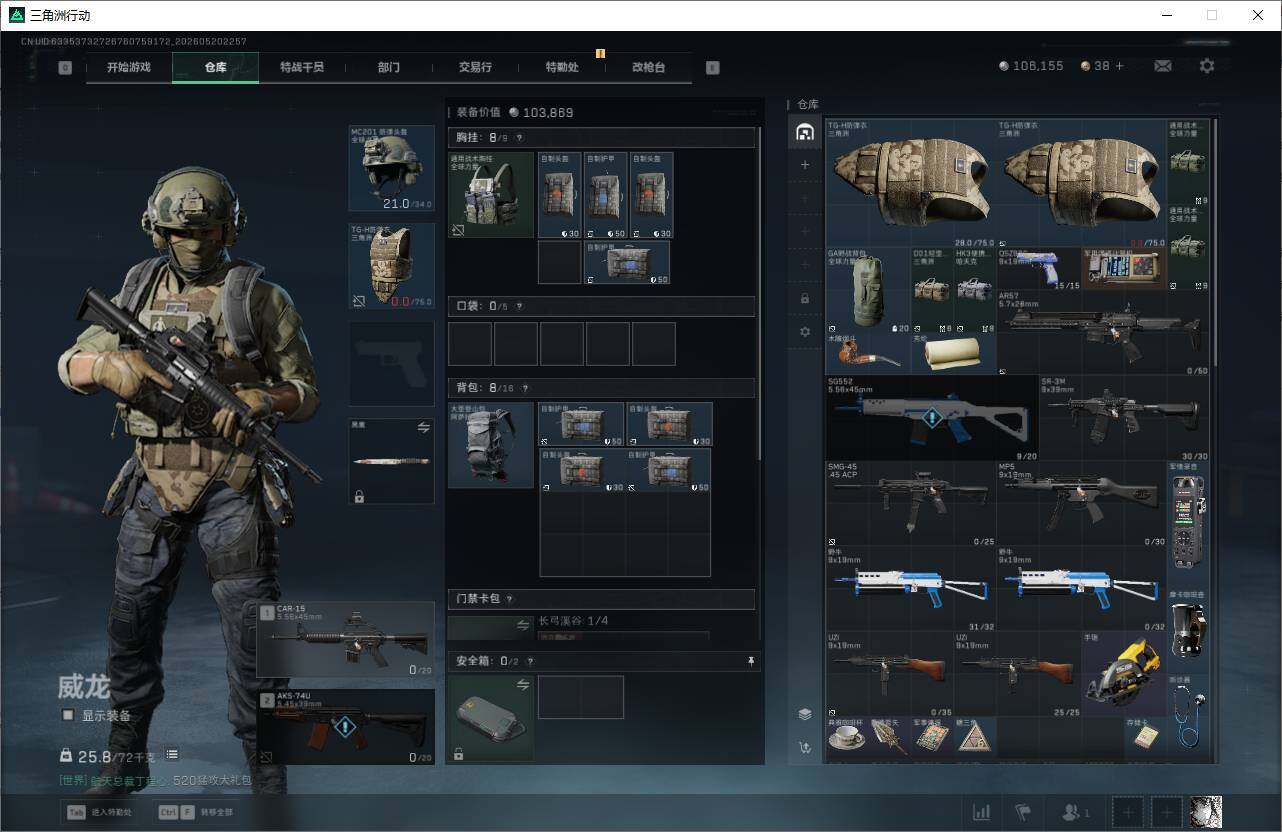Click the sort icon below stack icon
This screenshot has height=832, width=1282.
805,746
